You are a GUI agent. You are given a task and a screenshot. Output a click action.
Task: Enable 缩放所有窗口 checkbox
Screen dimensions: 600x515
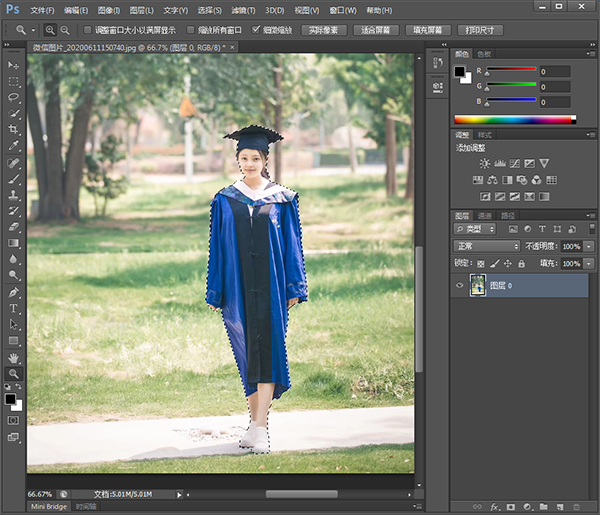point(190,30)
